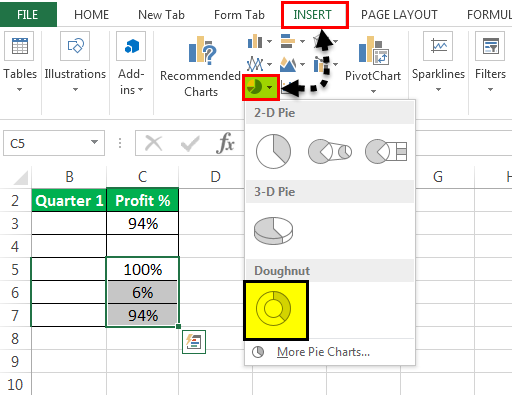Select column D header
This screenshot has height=395, width=512.
[x=216, y=177]
